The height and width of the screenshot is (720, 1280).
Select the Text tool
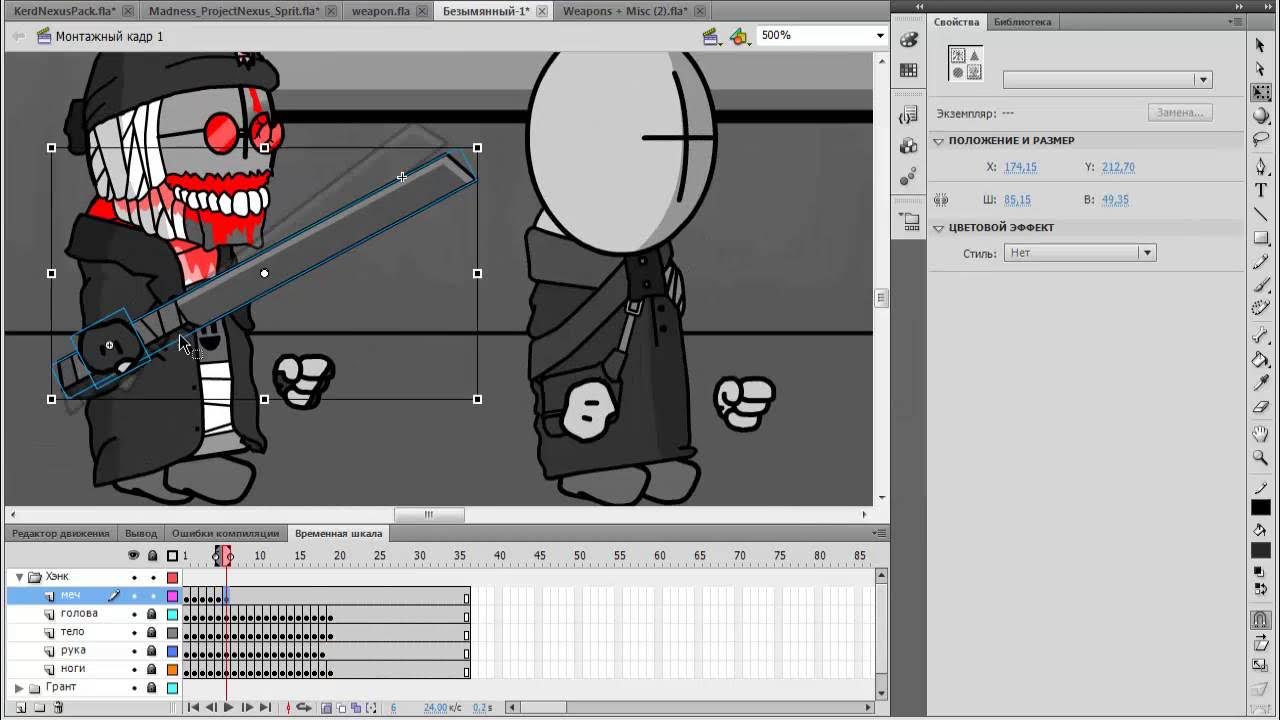pos(1260,190)
